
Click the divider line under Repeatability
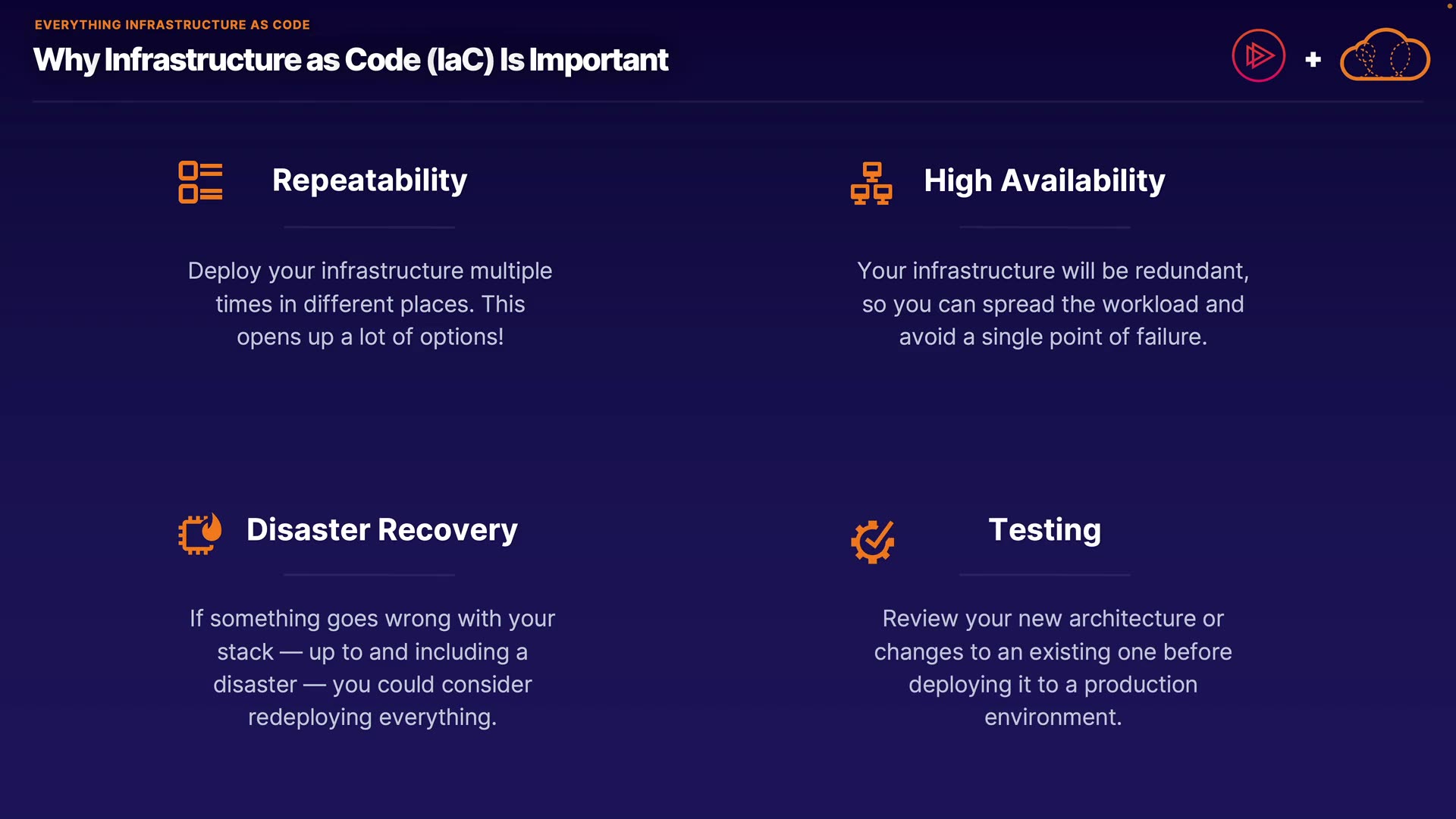pyautogui.click(x=369, y=227)
